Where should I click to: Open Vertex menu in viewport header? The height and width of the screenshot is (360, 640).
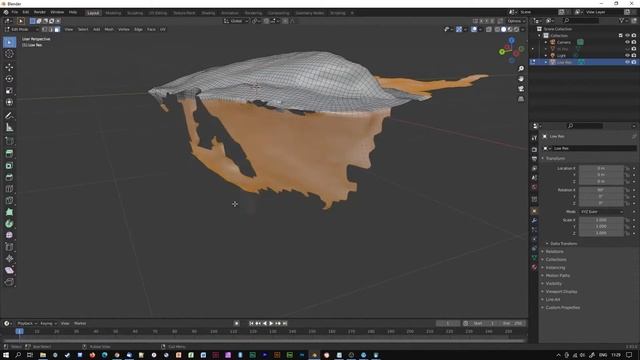(124, 29)
